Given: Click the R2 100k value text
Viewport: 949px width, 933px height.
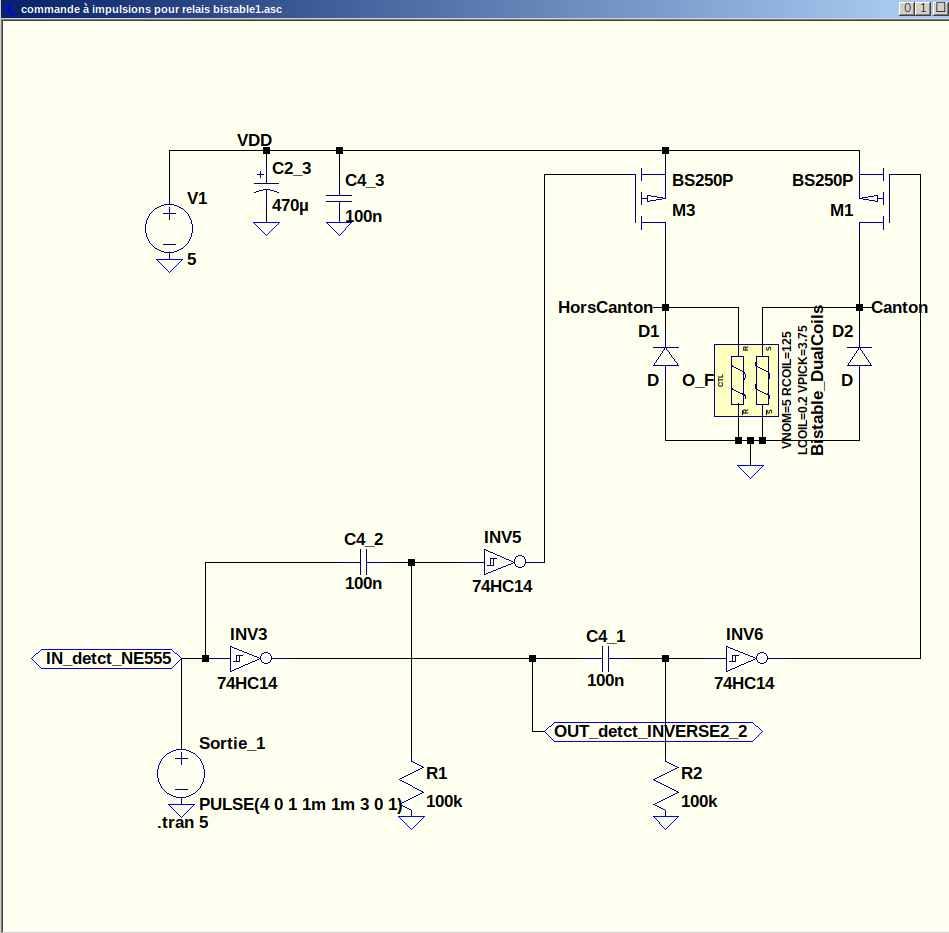Looking at the screenshot, I should 699,802.
